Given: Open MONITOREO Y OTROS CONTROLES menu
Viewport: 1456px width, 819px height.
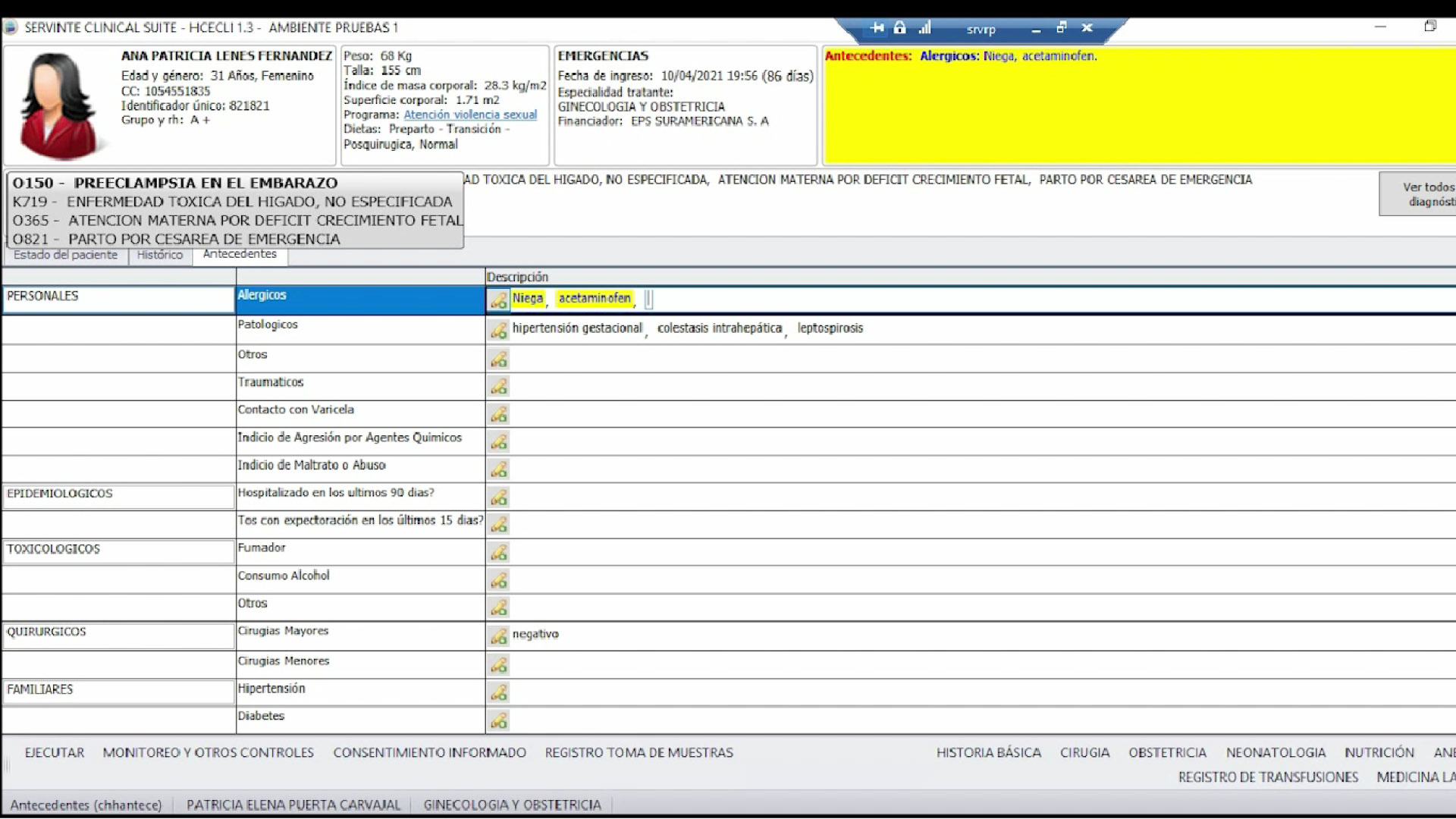Looking at the screenshot, I should [x=208, y=752].
